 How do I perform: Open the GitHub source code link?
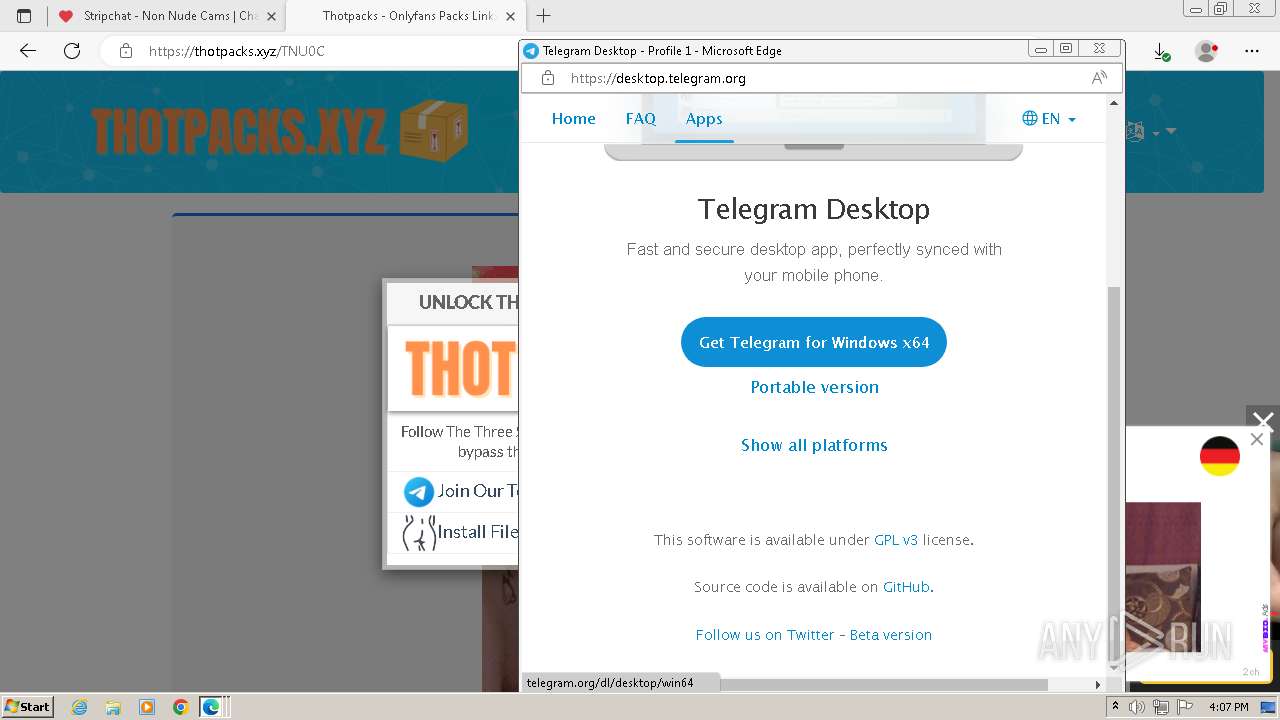[x=906, y=587]
